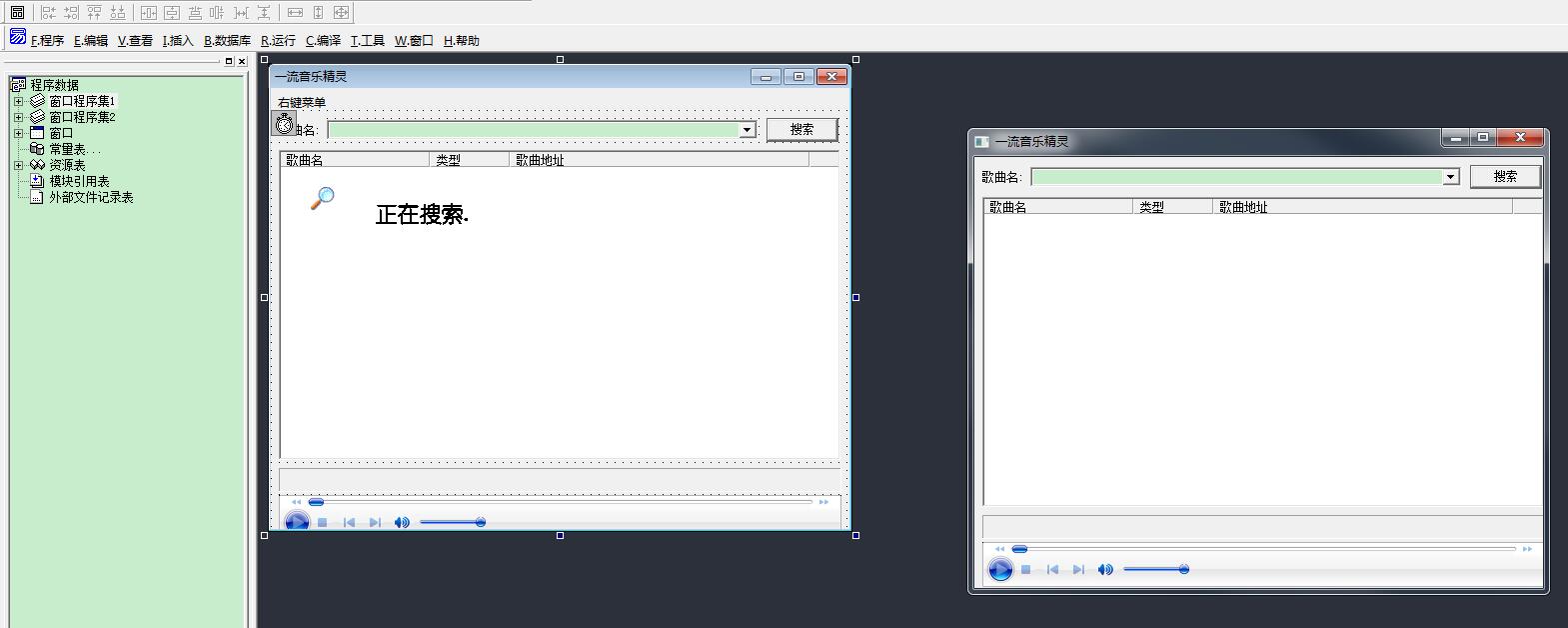Click 搜索 button in running window
The width and height of the screenshot is (1568, 628).
[1504, 177]
